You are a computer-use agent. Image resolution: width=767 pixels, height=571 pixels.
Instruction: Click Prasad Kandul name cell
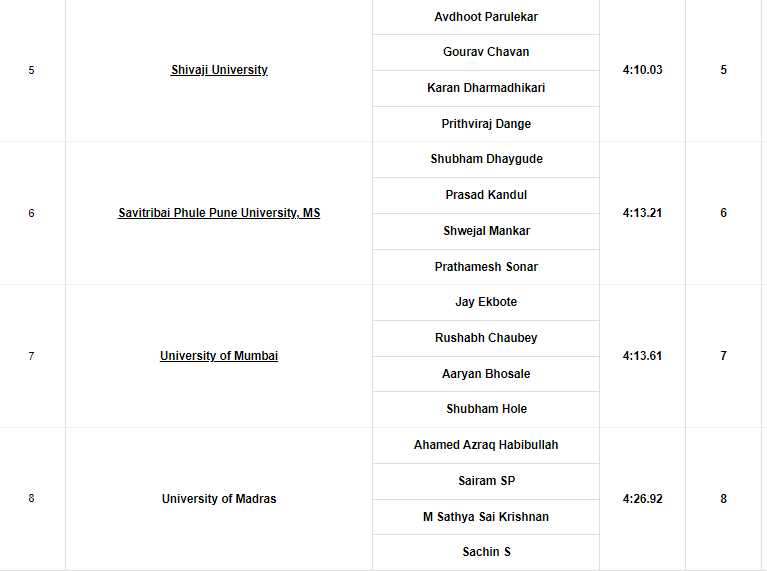(486, 195)
